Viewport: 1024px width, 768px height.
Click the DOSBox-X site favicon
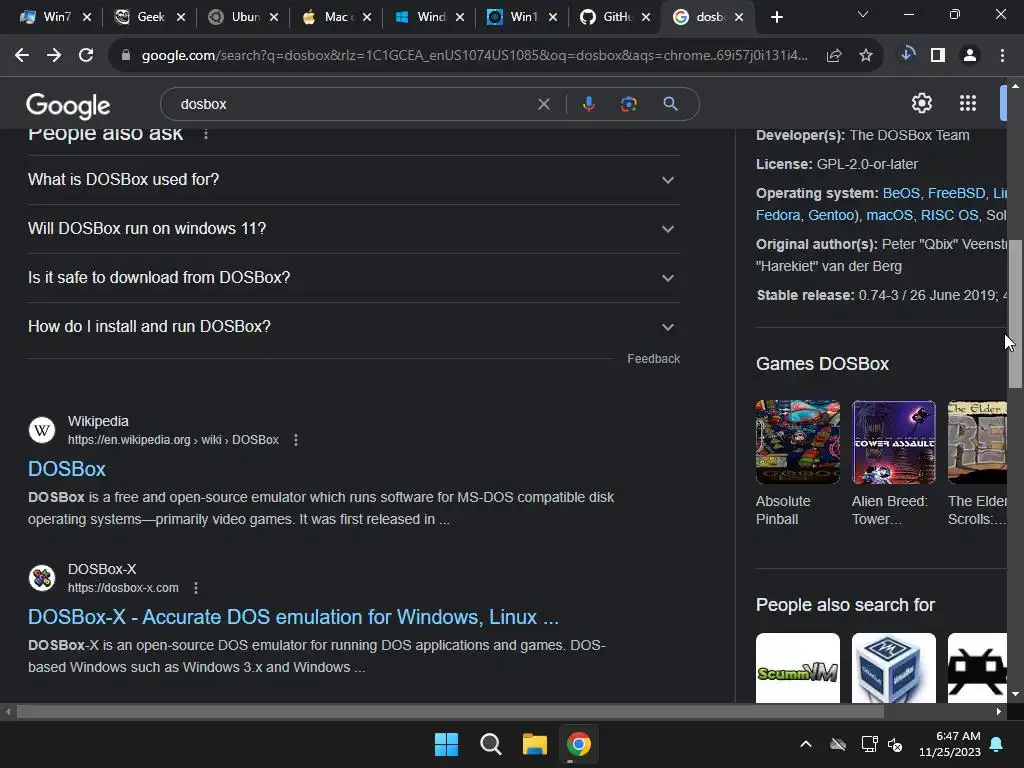coord(42,578)
